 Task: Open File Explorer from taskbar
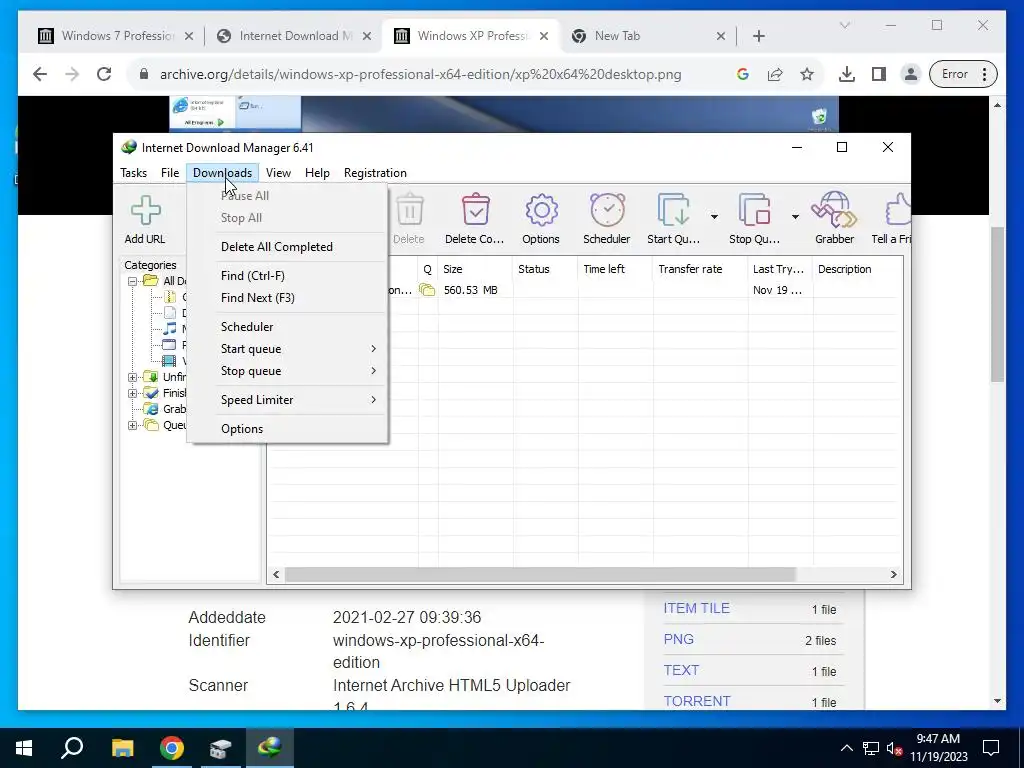point(122,748)
